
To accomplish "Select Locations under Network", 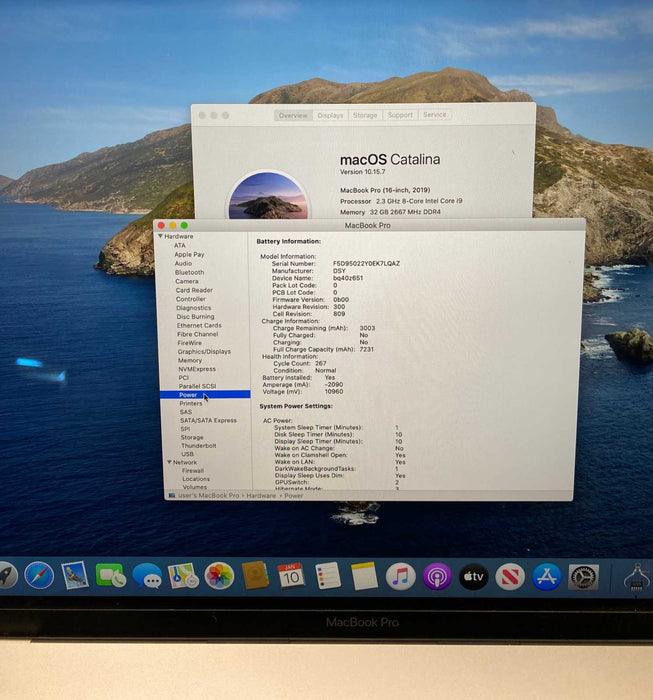I will coord(196,479).
